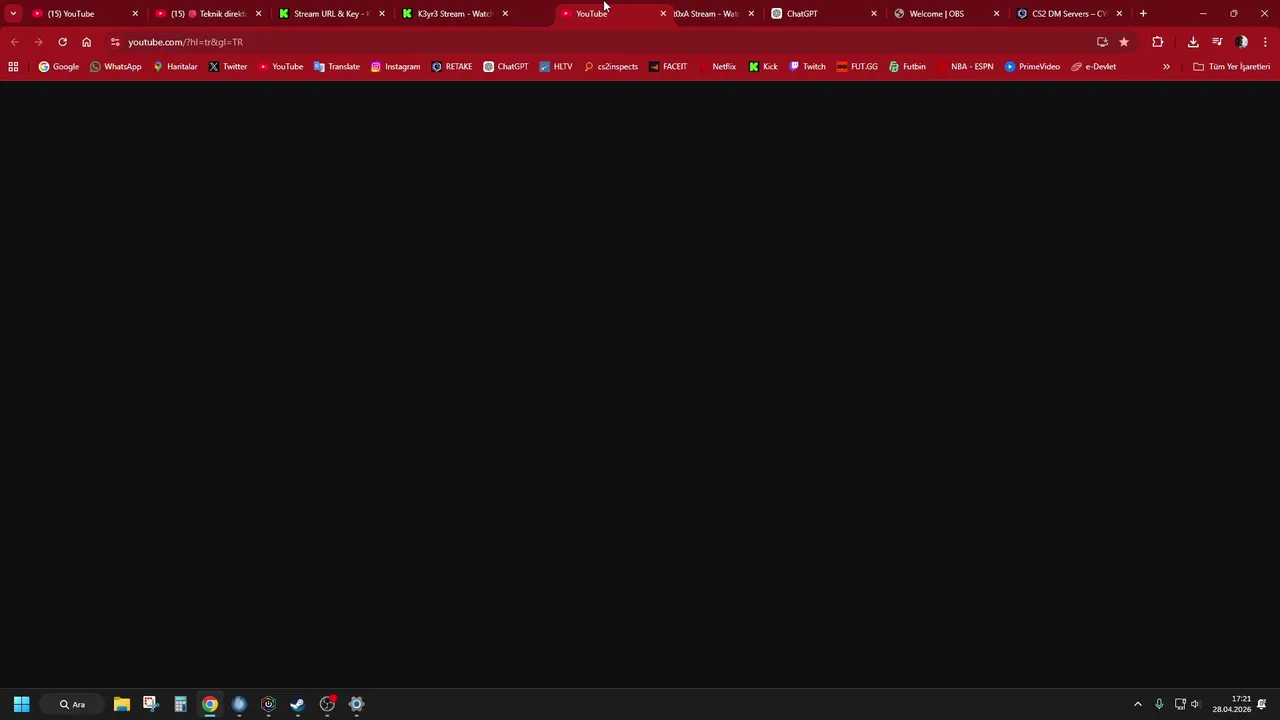Open Settings gear in the taskbar
1280x720 pixels.
click(356, 704)
